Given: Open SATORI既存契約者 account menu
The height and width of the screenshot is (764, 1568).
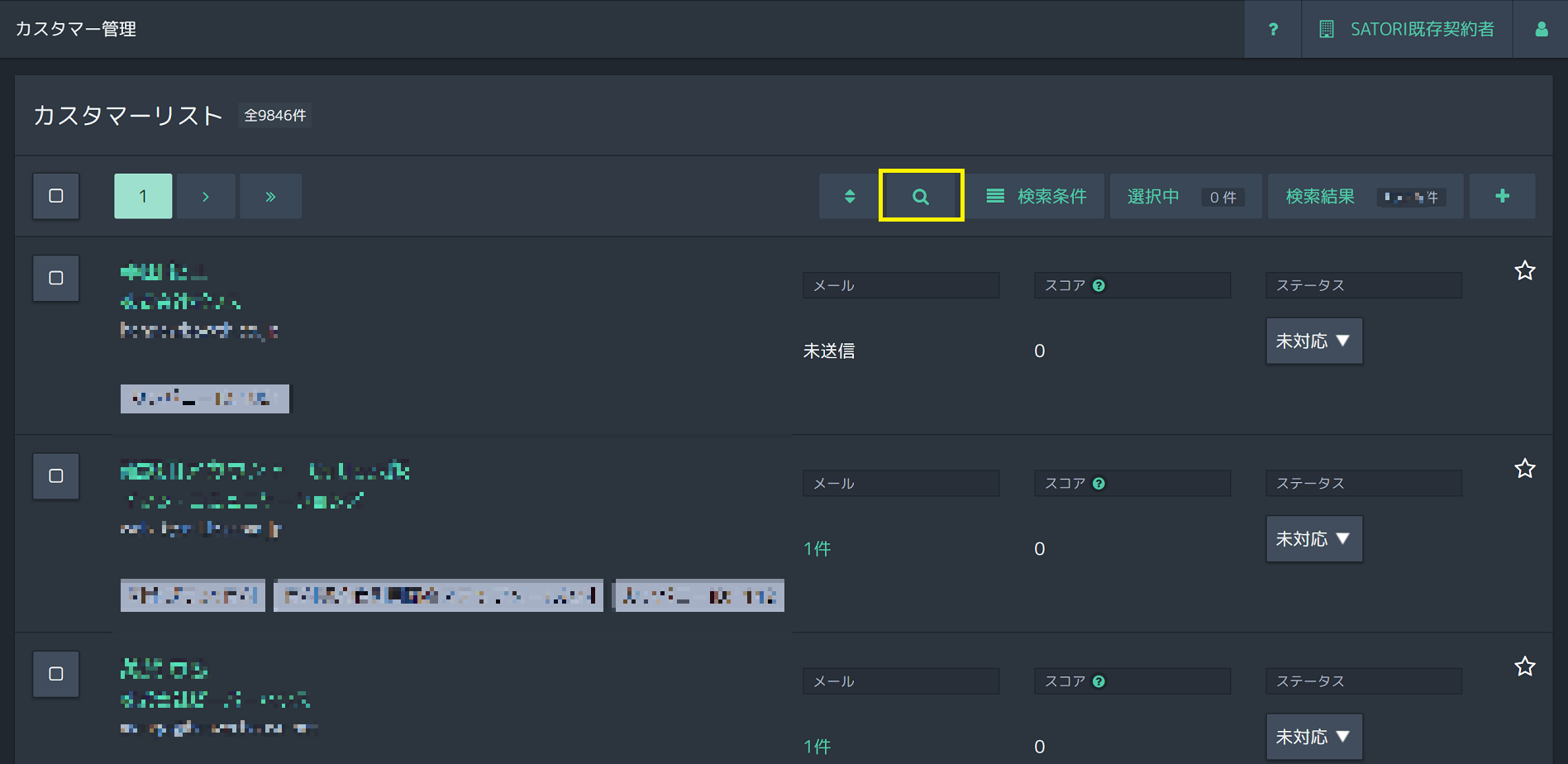Looking at the screenshot, I should pos(1407,29).
